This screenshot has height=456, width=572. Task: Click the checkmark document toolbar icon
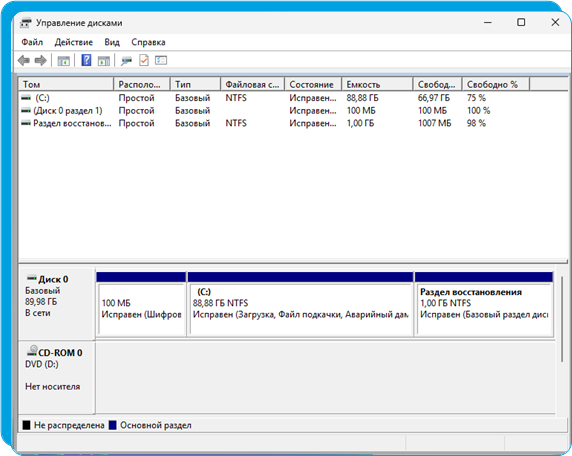tap(144, 60)
